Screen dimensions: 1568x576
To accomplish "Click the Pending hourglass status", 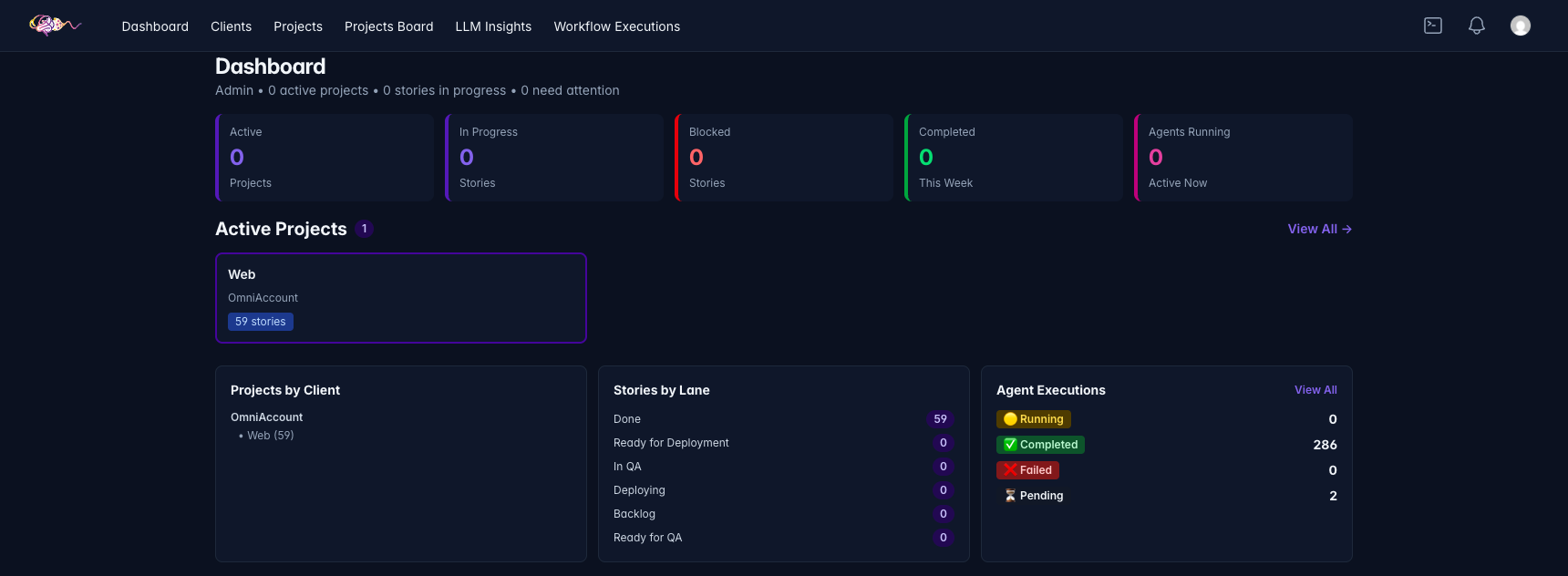I will (1034, 496).
